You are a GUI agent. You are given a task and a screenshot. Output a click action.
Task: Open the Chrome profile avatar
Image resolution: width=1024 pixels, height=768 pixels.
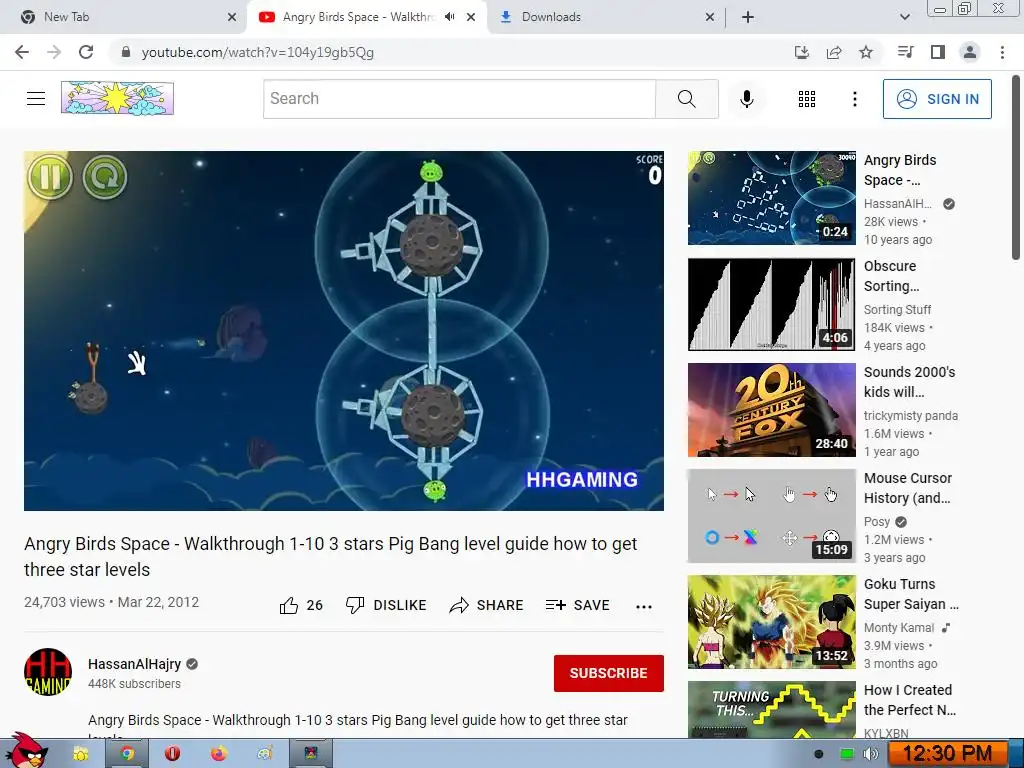coord(970,52)
